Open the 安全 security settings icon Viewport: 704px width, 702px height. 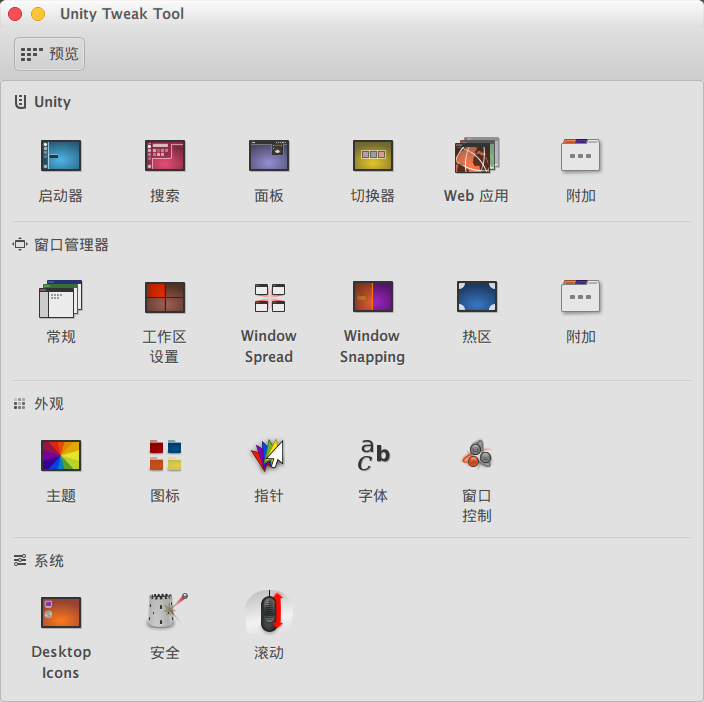pos(166,610)
